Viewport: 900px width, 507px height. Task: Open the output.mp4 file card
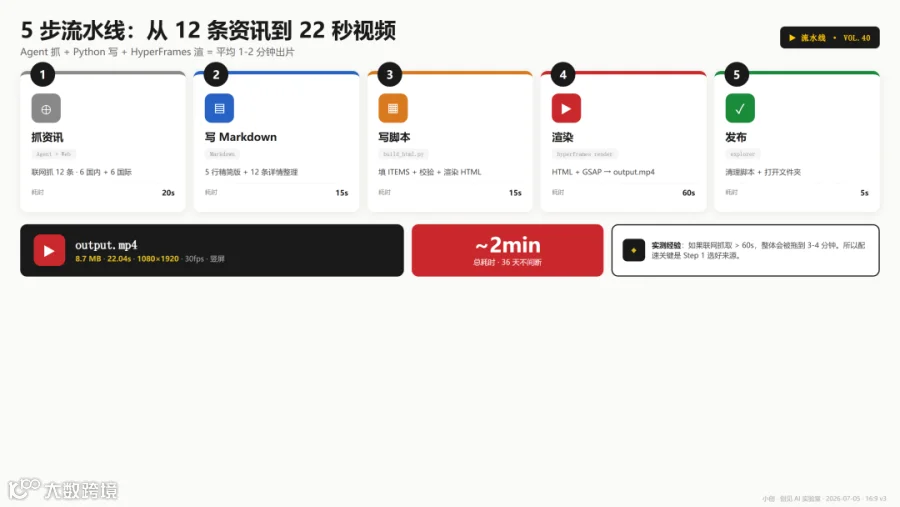tap(212, 250)
